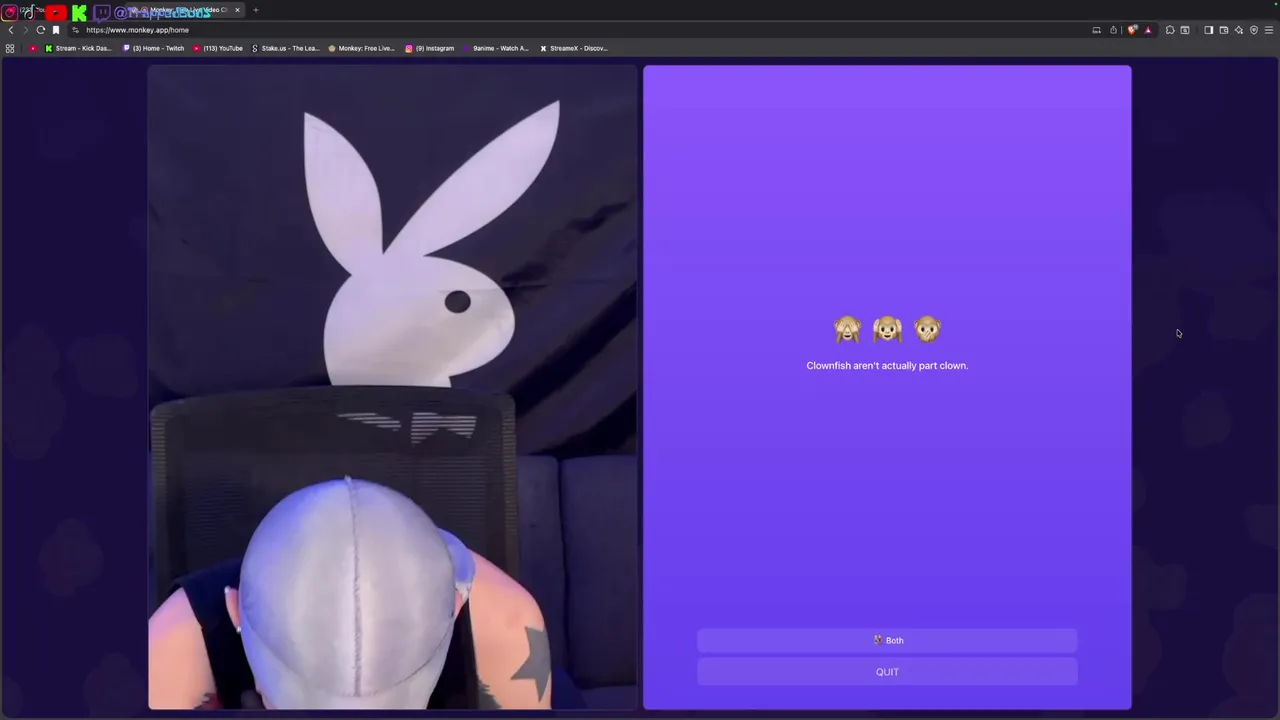Screen dimensions: 1280x720
Task: Click the red YouTube bookmark icon before Kick
Action: tap(33, 48)
